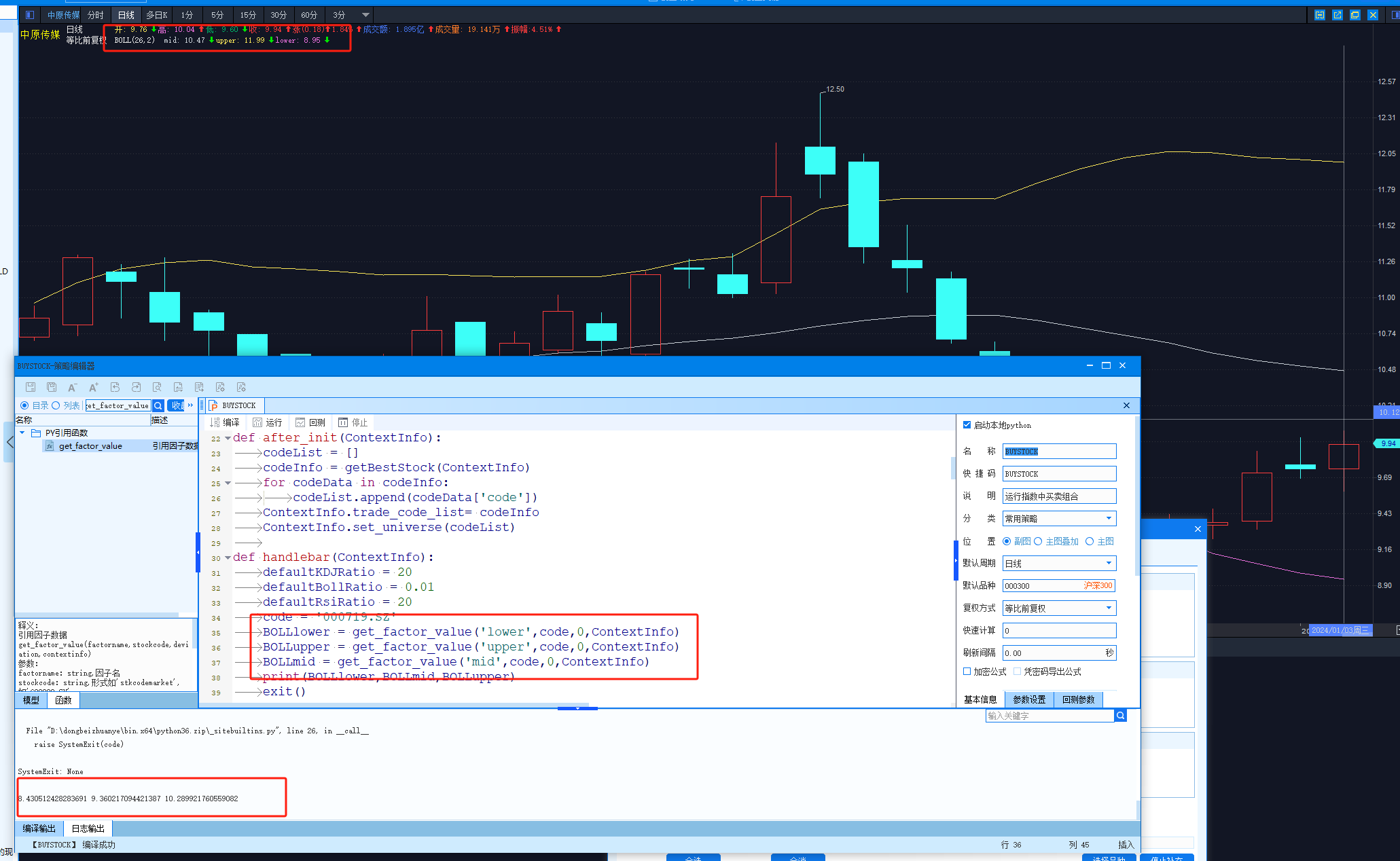
Task: Click the Find icon in the editor toolbar
Action: point(157,387)
